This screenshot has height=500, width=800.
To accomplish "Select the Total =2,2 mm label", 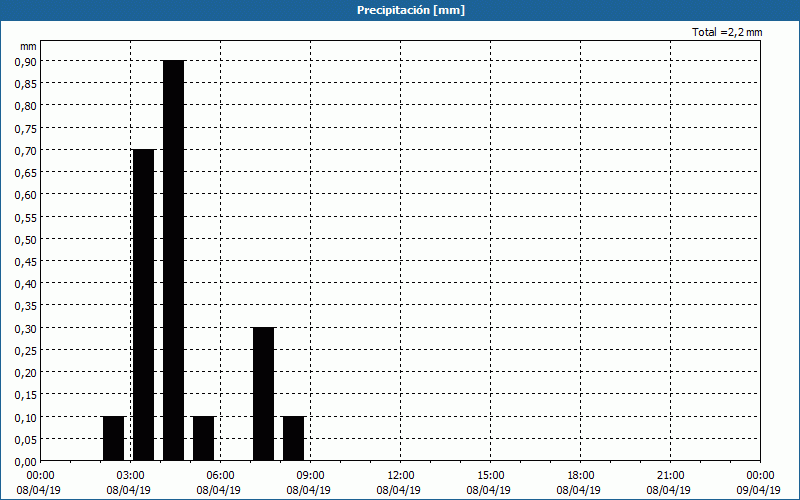I will click(727, 32).
